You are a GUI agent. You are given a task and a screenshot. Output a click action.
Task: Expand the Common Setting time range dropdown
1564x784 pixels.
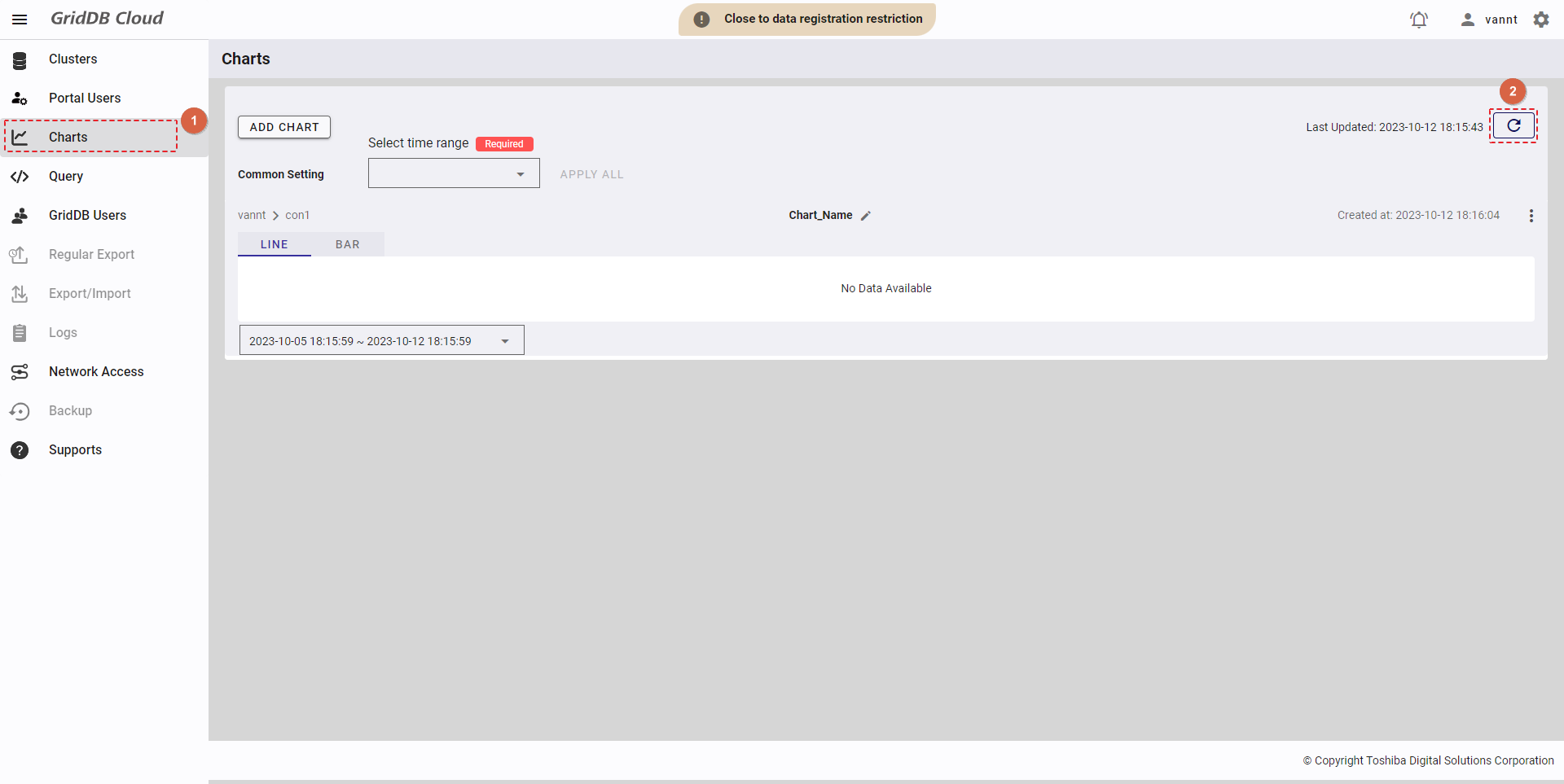pyautogui.click(x=454, y=173)
